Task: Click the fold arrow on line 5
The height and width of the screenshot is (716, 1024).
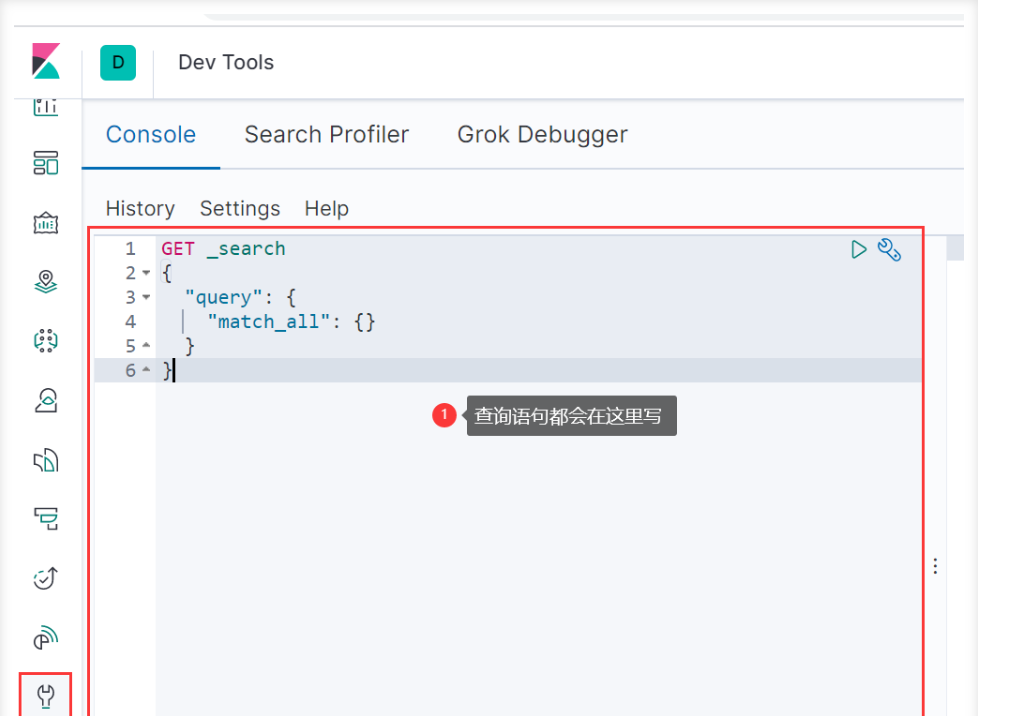Action: pyautogui.click(x=146, y=346)
